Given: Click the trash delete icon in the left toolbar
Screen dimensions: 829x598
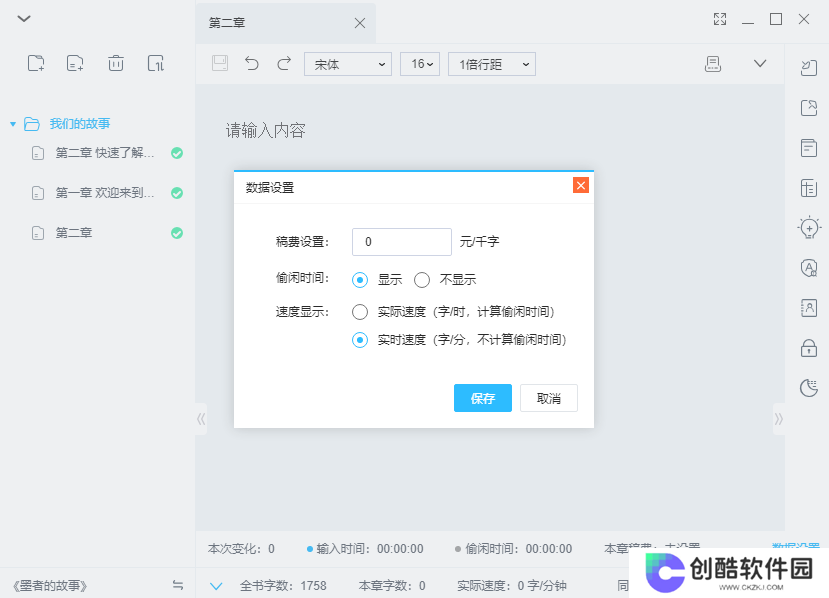Looking at the screenshot, I should (116, 63).
